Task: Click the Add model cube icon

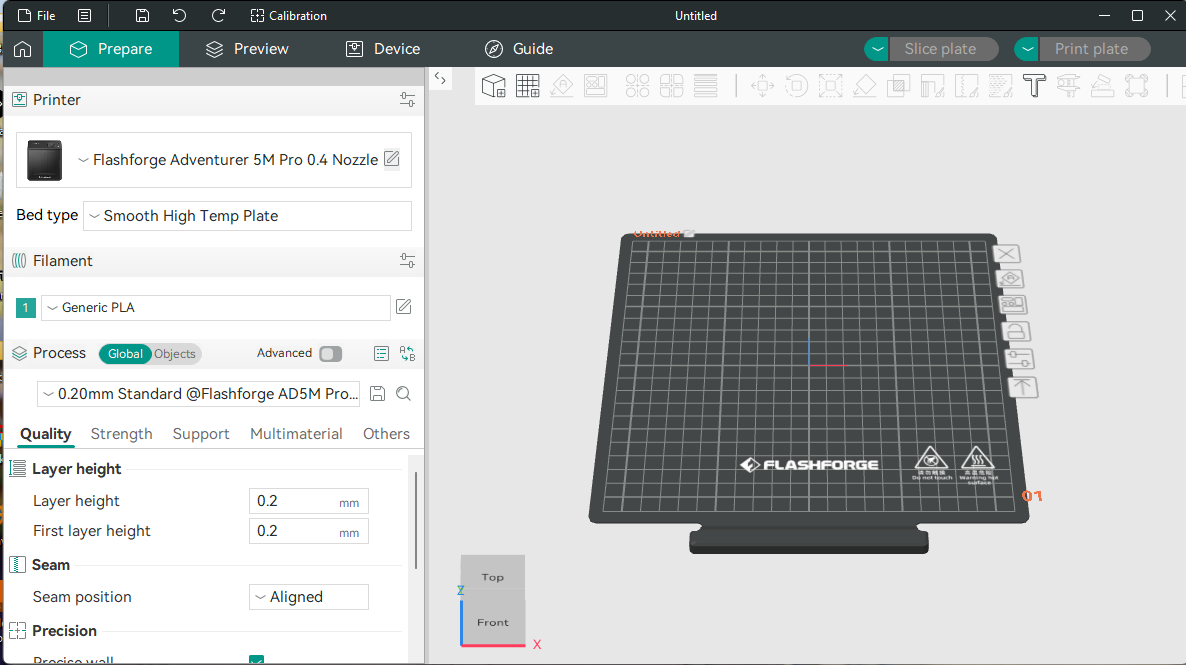Action: tap(494, 85)
